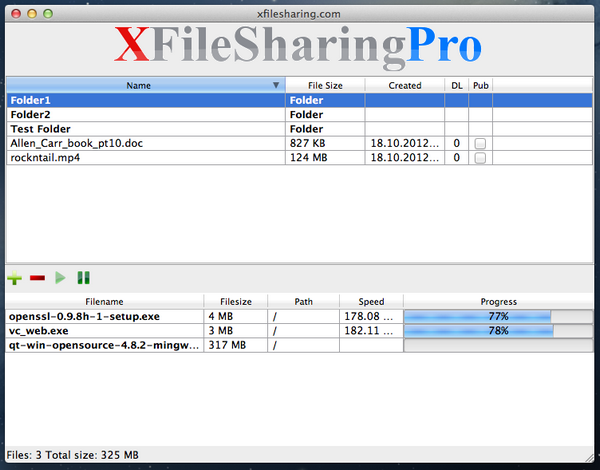Image resolution: width=600 pixels, height=470 pixels.
Task: Click the 77% progress bar for openssl
Action: 498,317
